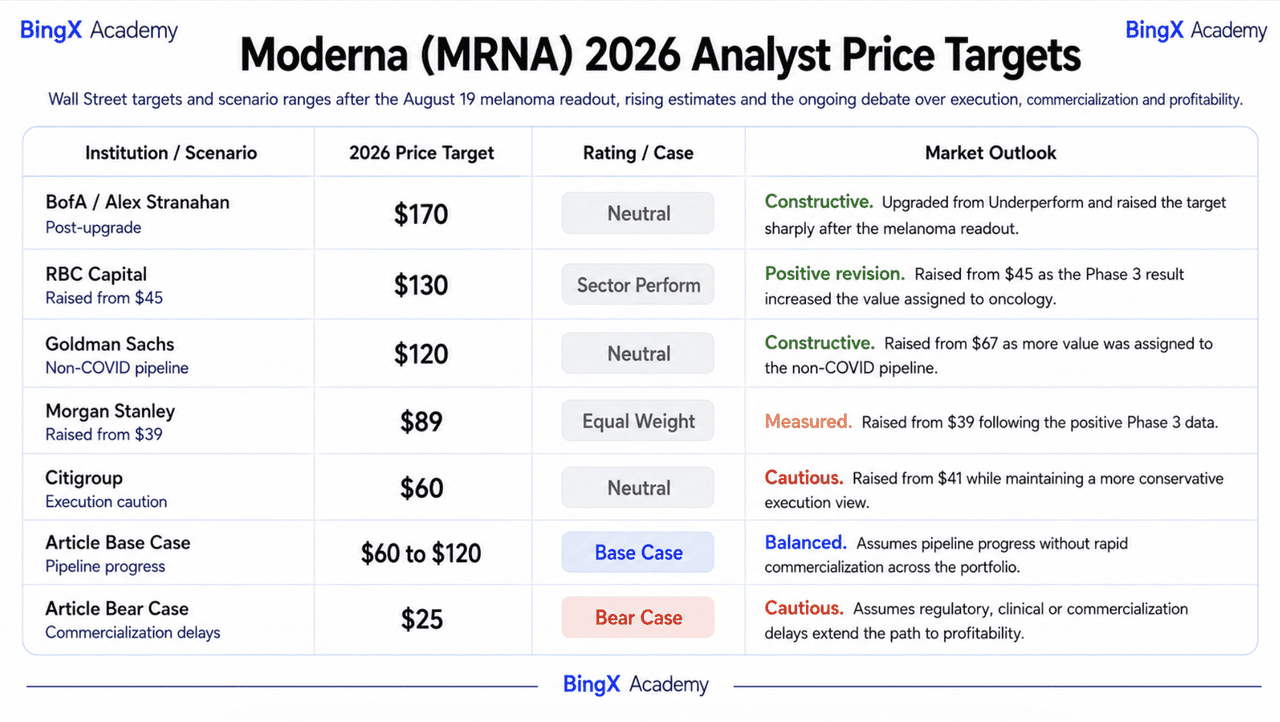Click Neutral badge in Goldman Sachs row

638,354
